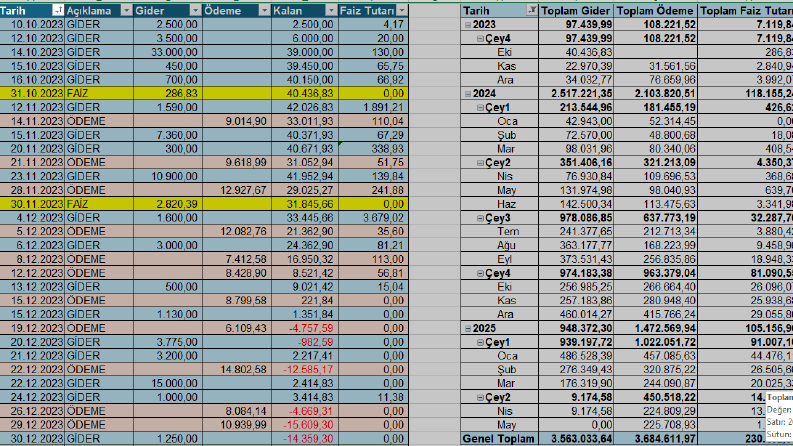Select the Gider cell 10.900,00

(x=168, y=176)
